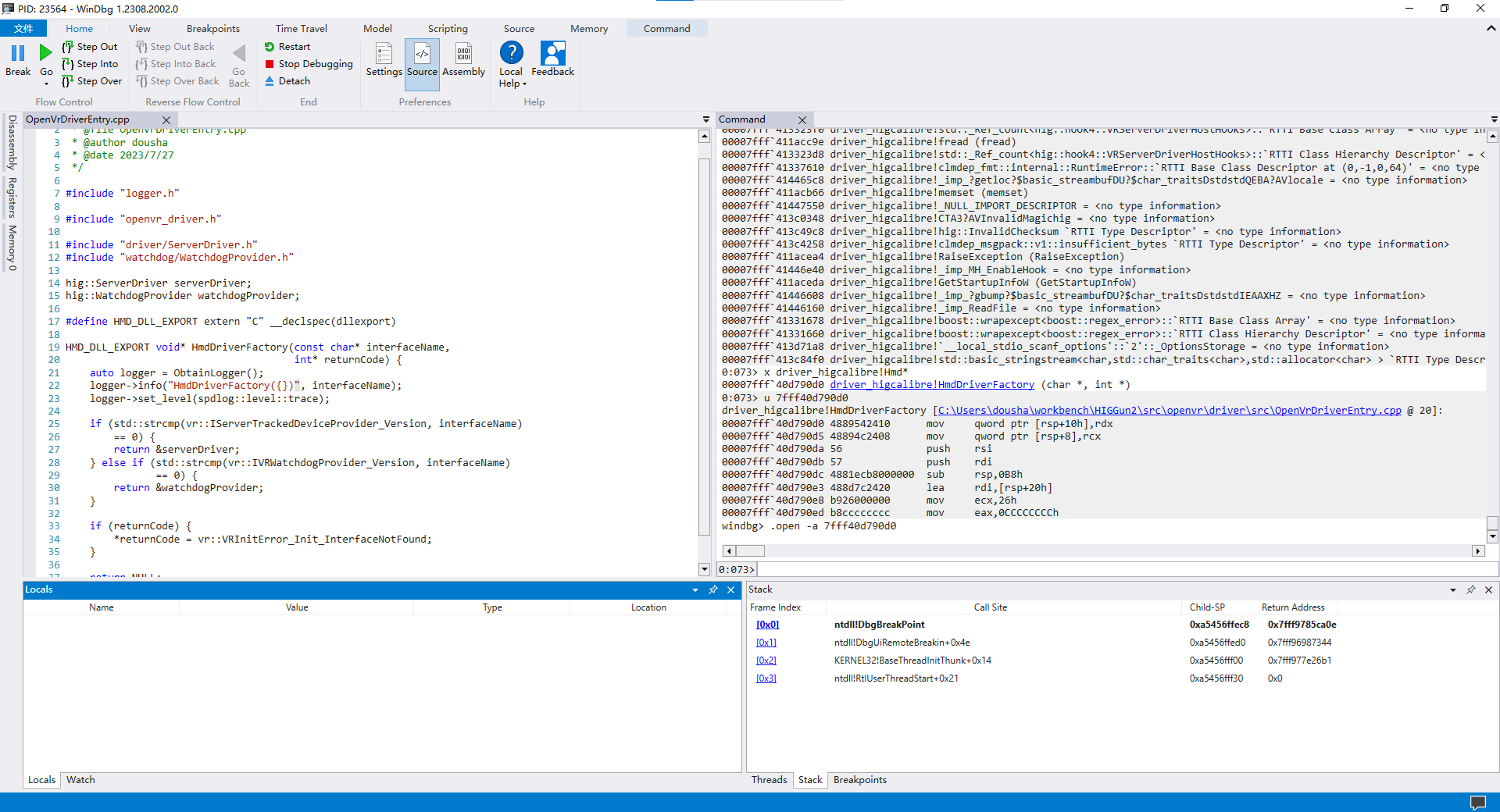Open Stack panel options dropdown
1500x812 pixels.
coord(1453,590)
